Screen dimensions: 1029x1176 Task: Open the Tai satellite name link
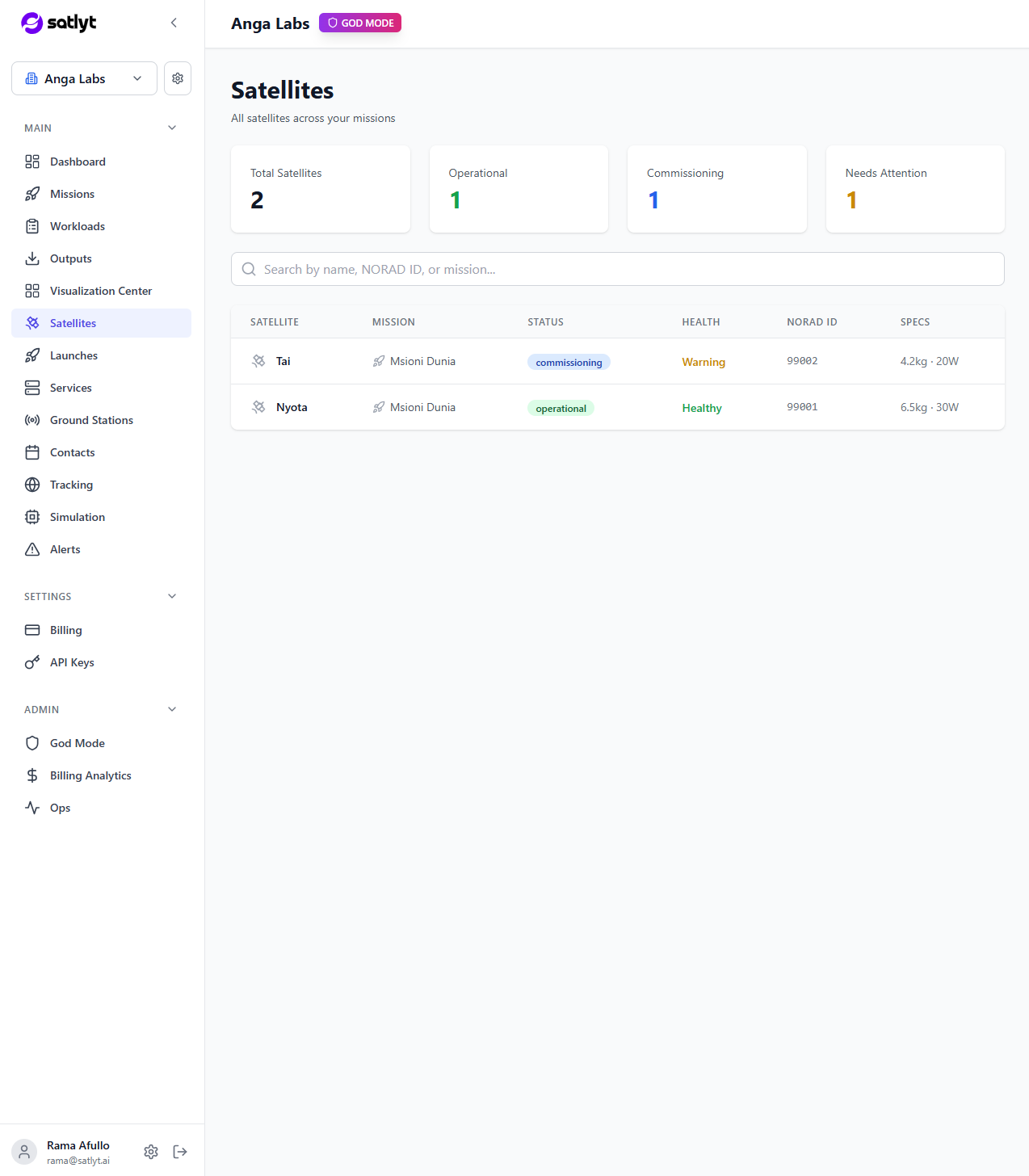[x=283, y=361]
